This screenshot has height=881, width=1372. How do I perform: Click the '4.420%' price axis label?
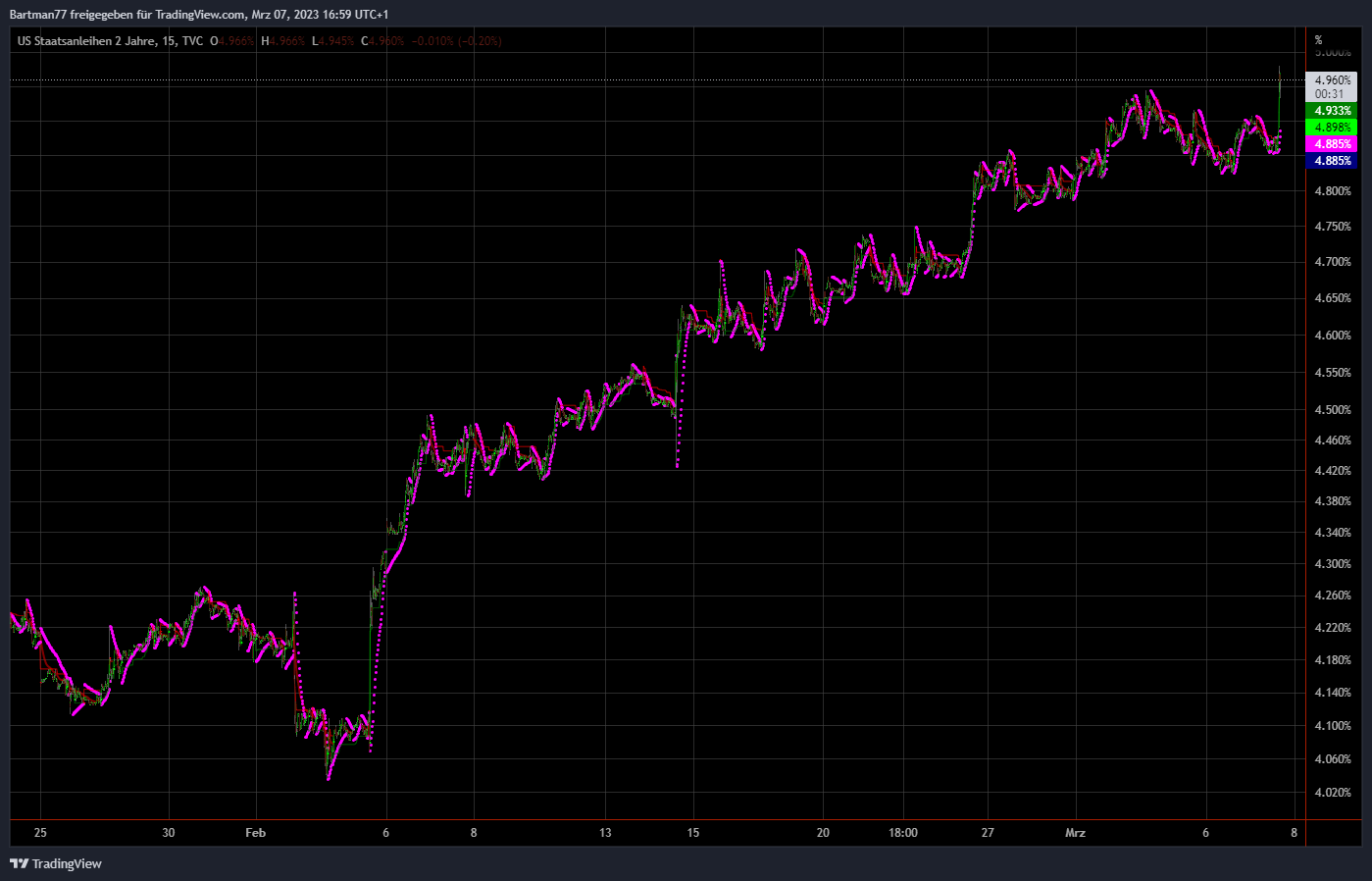(1333, 471)
